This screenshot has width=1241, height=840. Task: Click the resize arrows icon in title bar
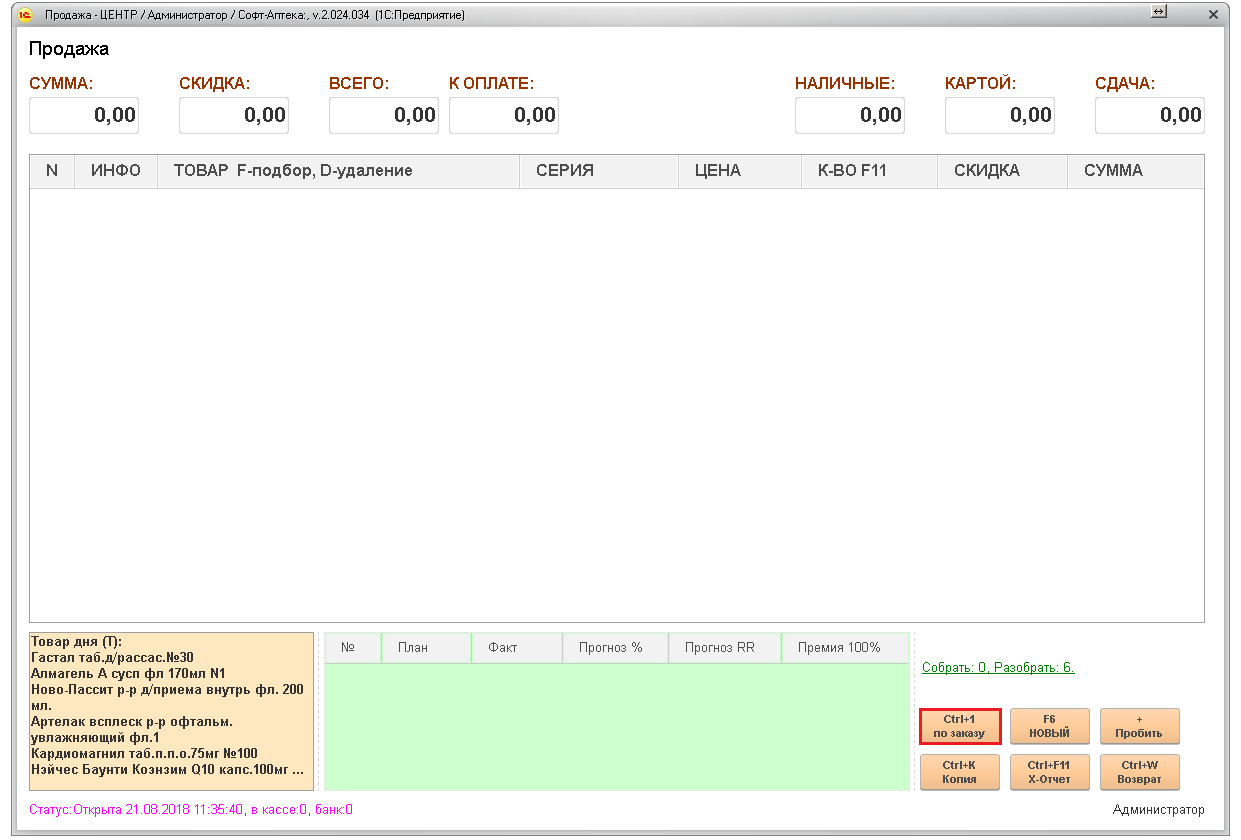coord(1159,14)
